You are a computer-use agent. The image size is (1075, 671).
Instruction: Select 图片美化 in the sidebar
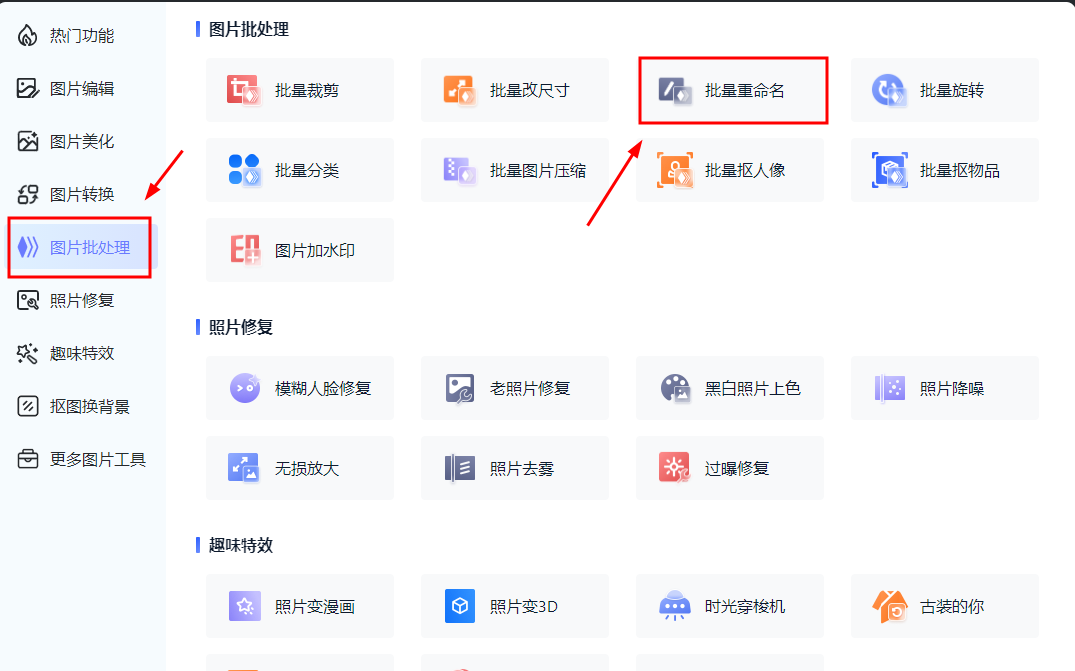pos(82,141)
